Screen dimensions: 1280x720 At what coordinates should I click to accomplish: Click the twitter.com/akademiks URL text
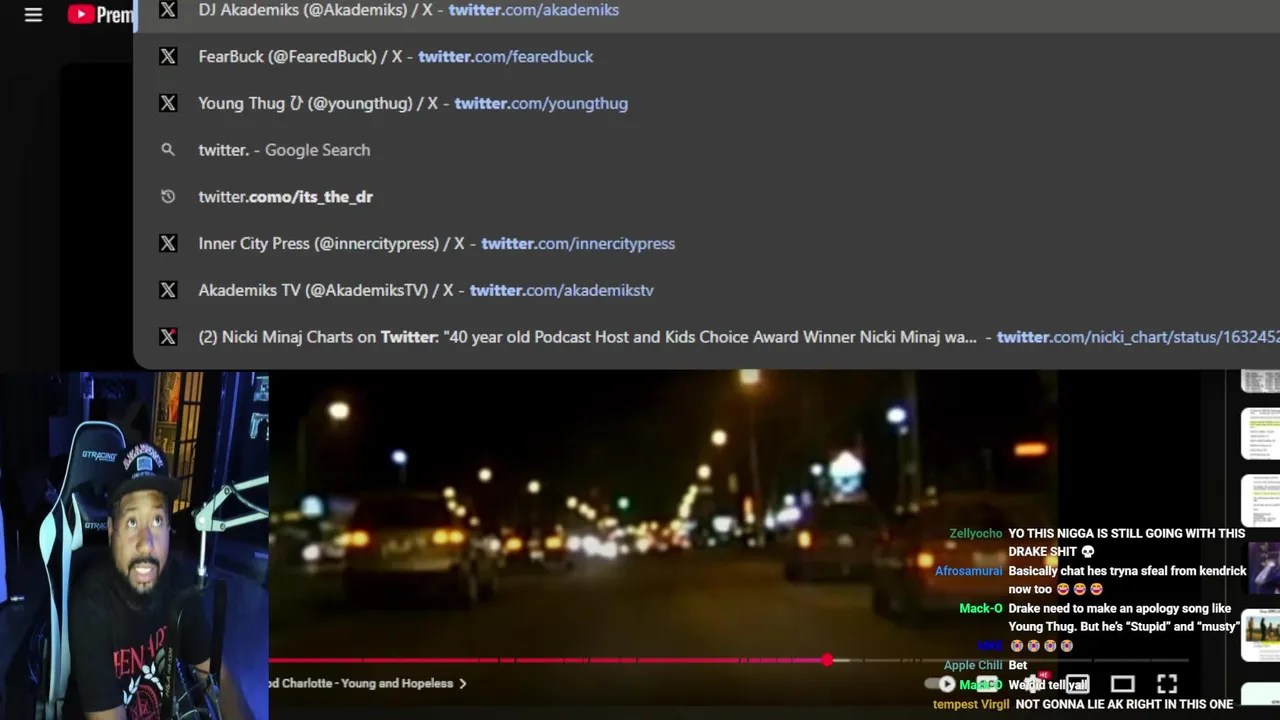pyautogui.click(x=534, y=10)
